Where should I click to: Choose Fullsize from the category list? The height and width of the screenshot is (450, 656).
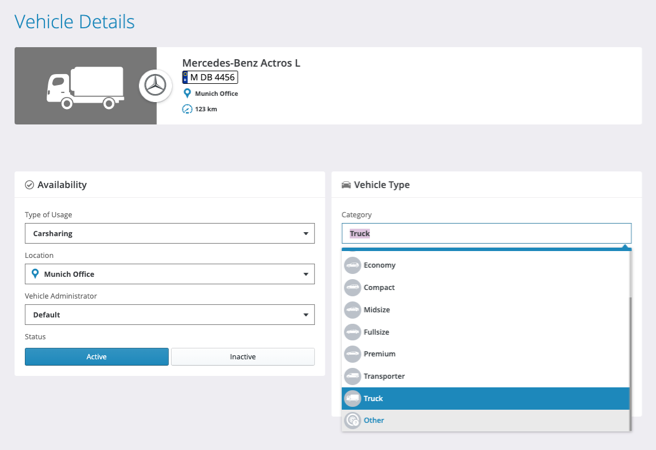(x=485, y=332)
